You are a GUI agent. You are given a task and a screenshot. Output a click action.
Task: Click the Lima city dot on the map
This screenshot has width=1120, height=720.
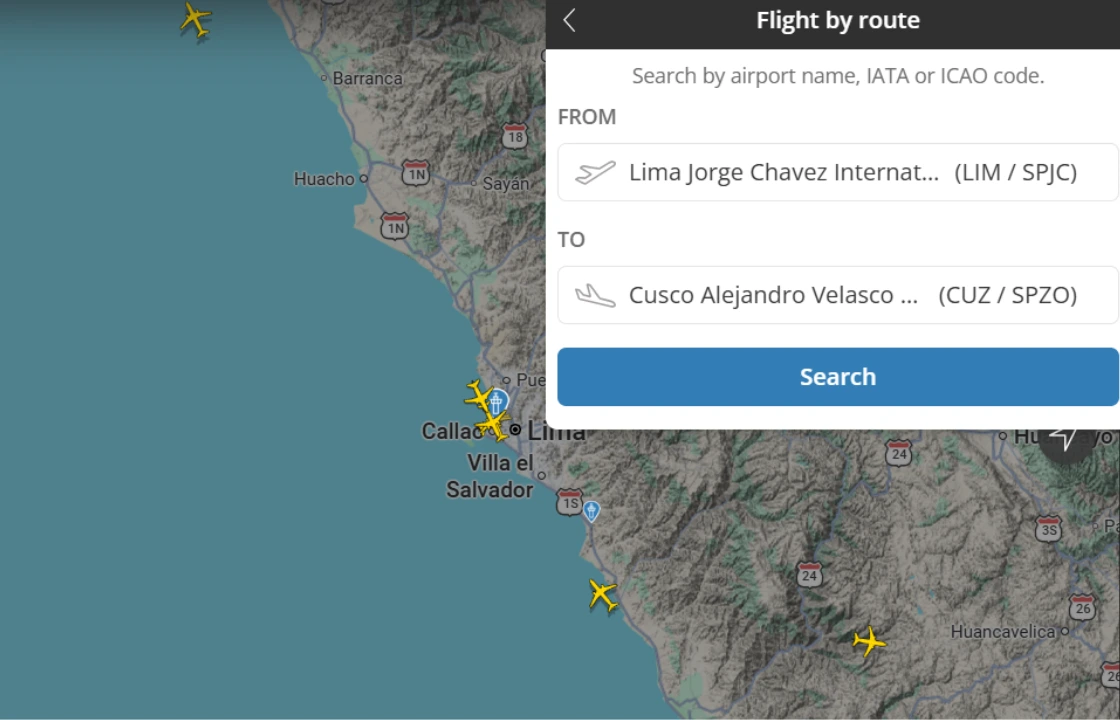(x=514, y=428)
